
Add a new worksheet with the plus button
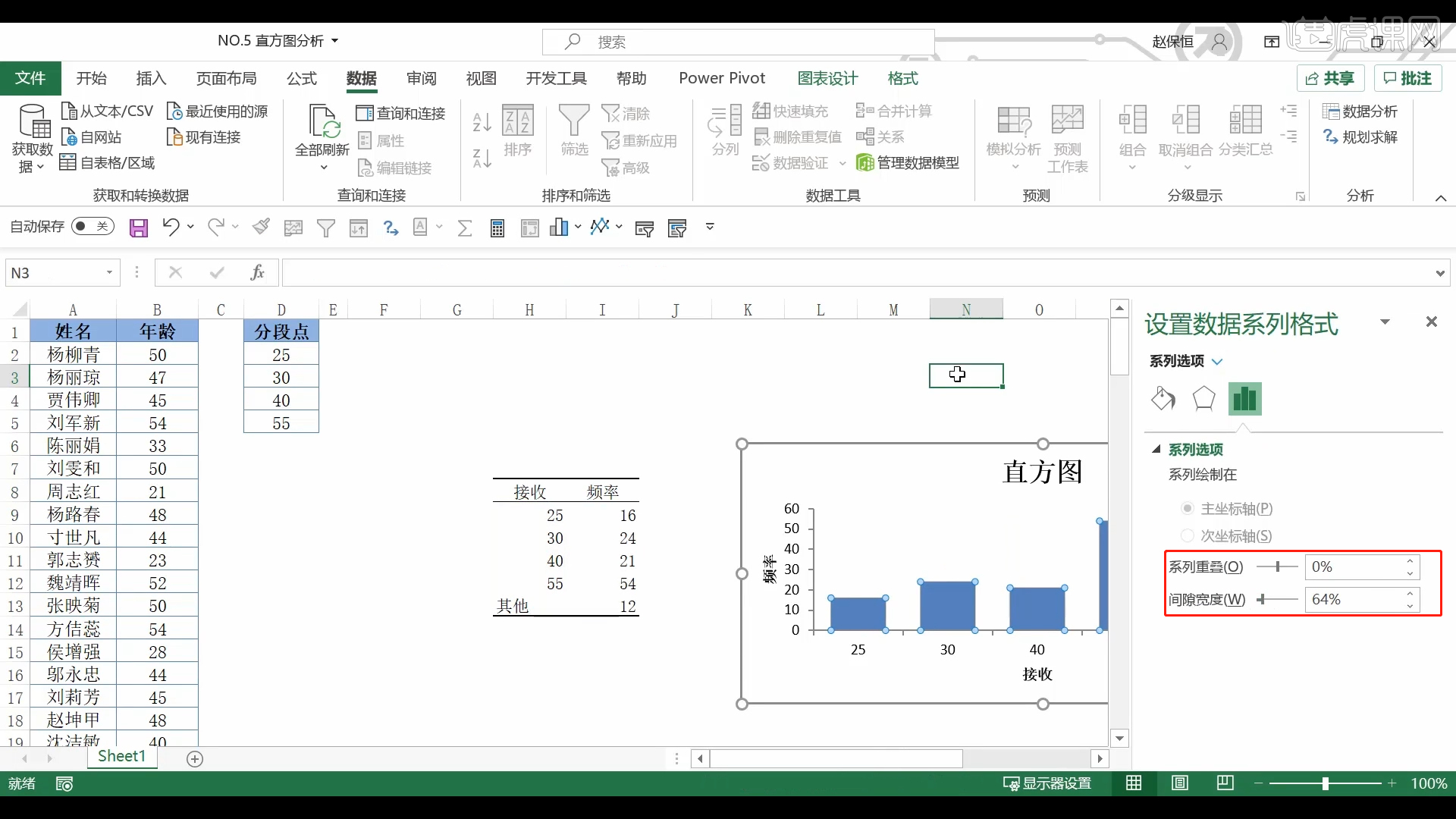point(195,758)
